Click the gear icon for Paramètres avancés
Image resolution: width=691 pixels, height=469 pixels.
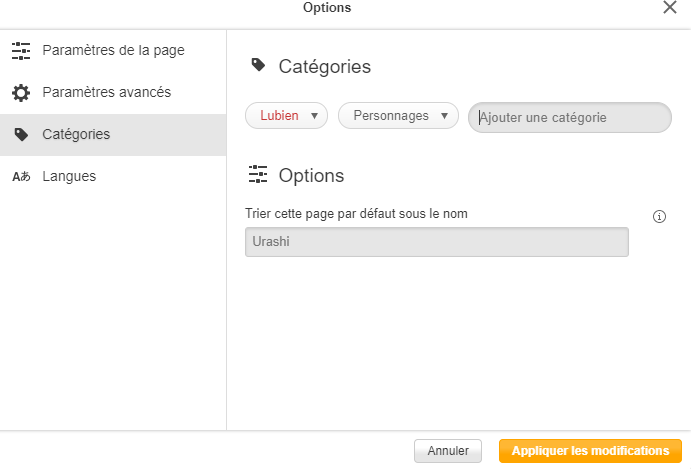(20, 93)
